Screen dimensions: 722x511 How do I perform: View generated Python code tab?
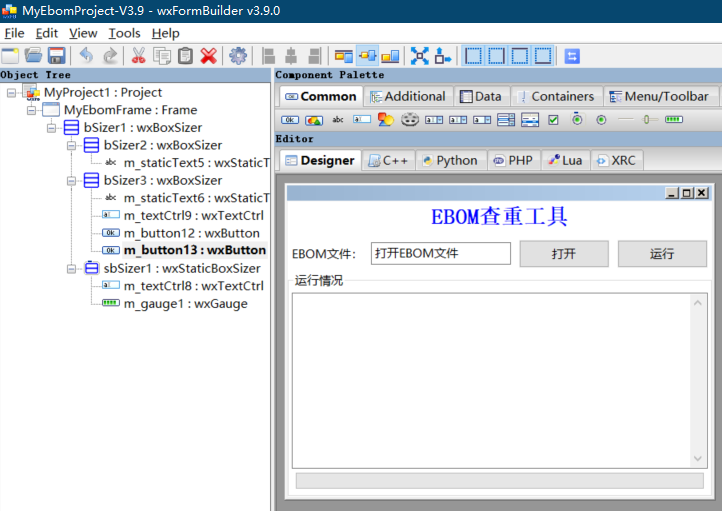[x=451, y=161]
